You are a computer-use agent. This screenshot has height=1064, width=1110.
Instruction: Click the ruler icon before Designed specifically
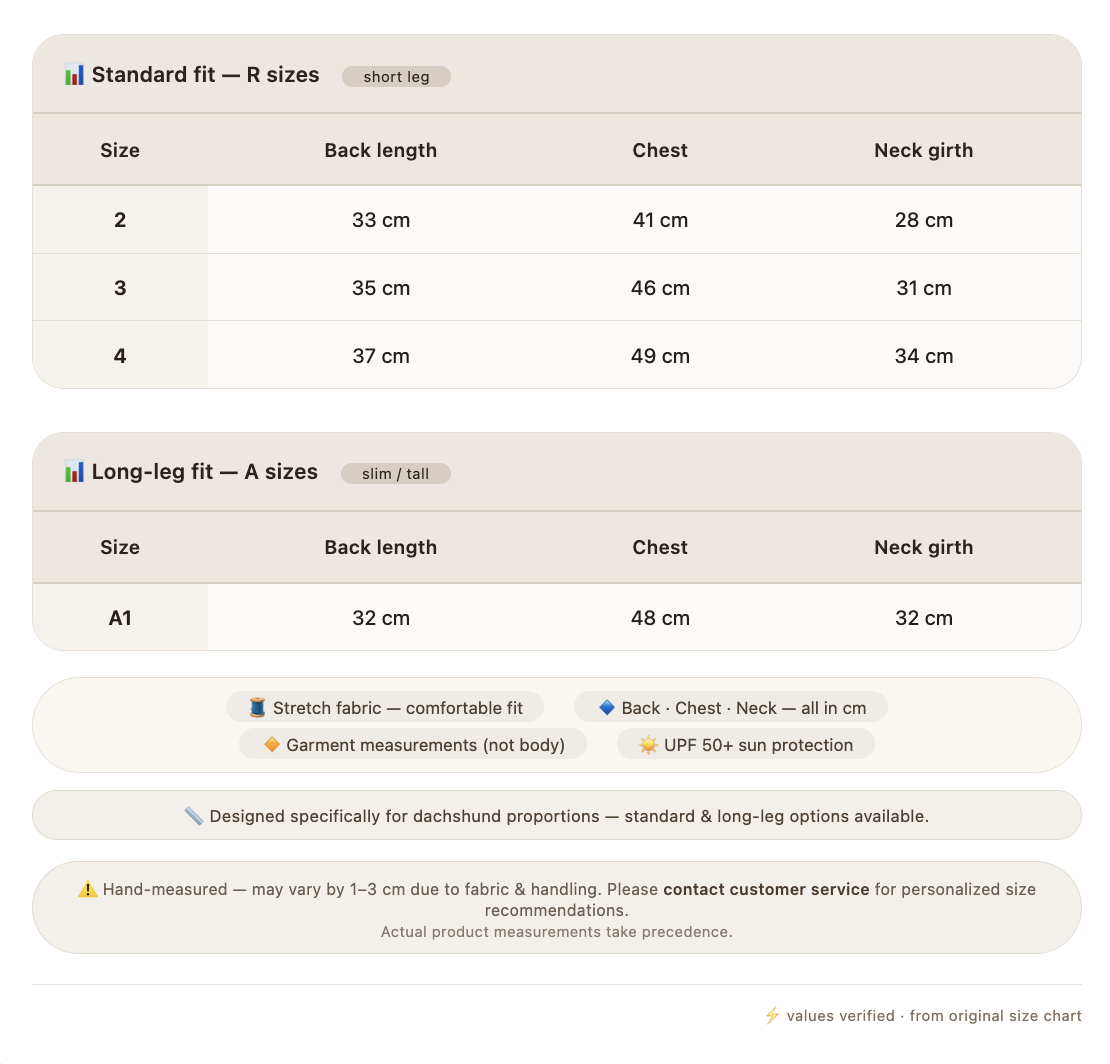(193, 816)
